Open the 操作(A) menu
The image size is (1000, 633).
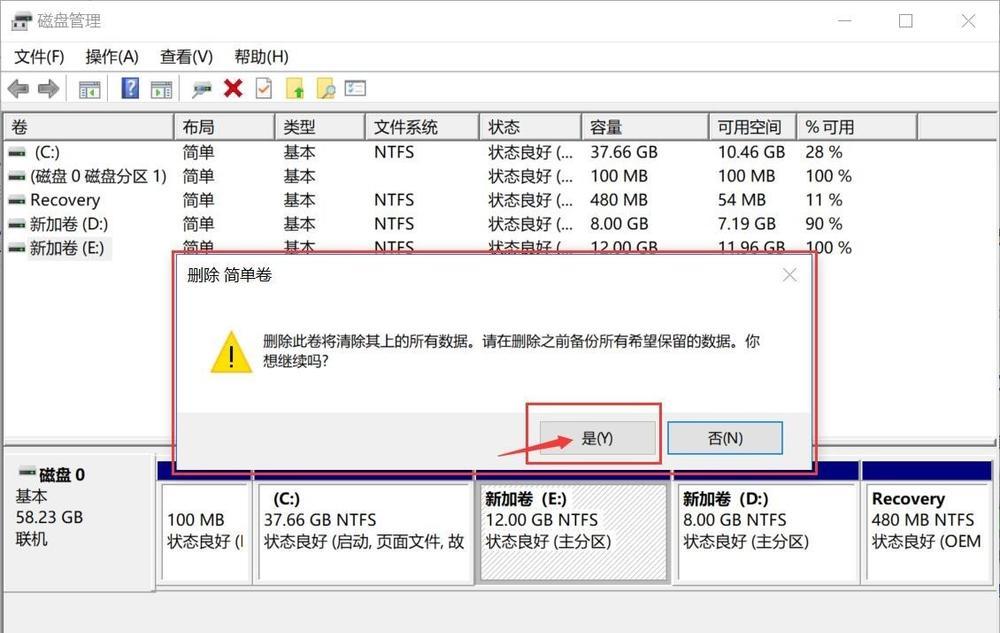(112, 57)
